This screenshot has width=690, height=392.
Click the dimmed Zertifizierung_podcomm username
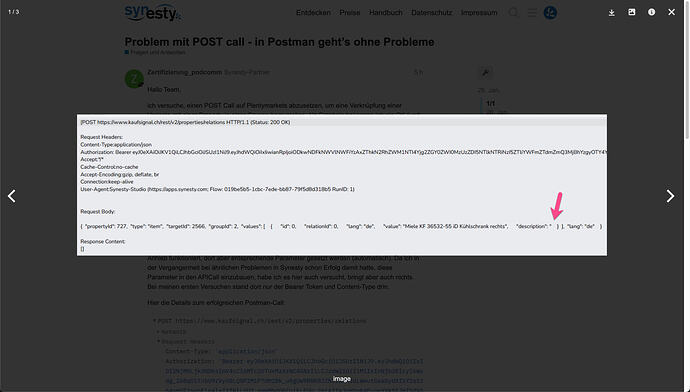[184, 72]
